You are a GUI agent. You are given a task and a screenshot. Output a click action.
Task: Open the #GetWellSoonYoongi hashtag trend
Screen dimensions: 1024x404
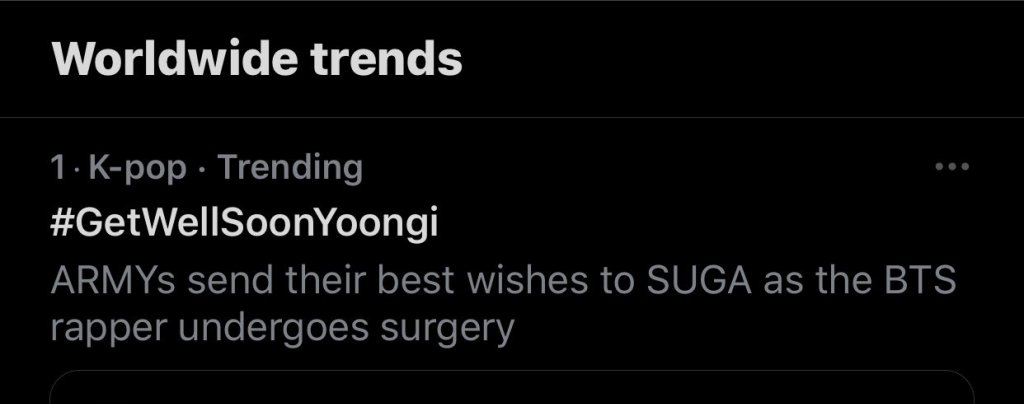244,224
